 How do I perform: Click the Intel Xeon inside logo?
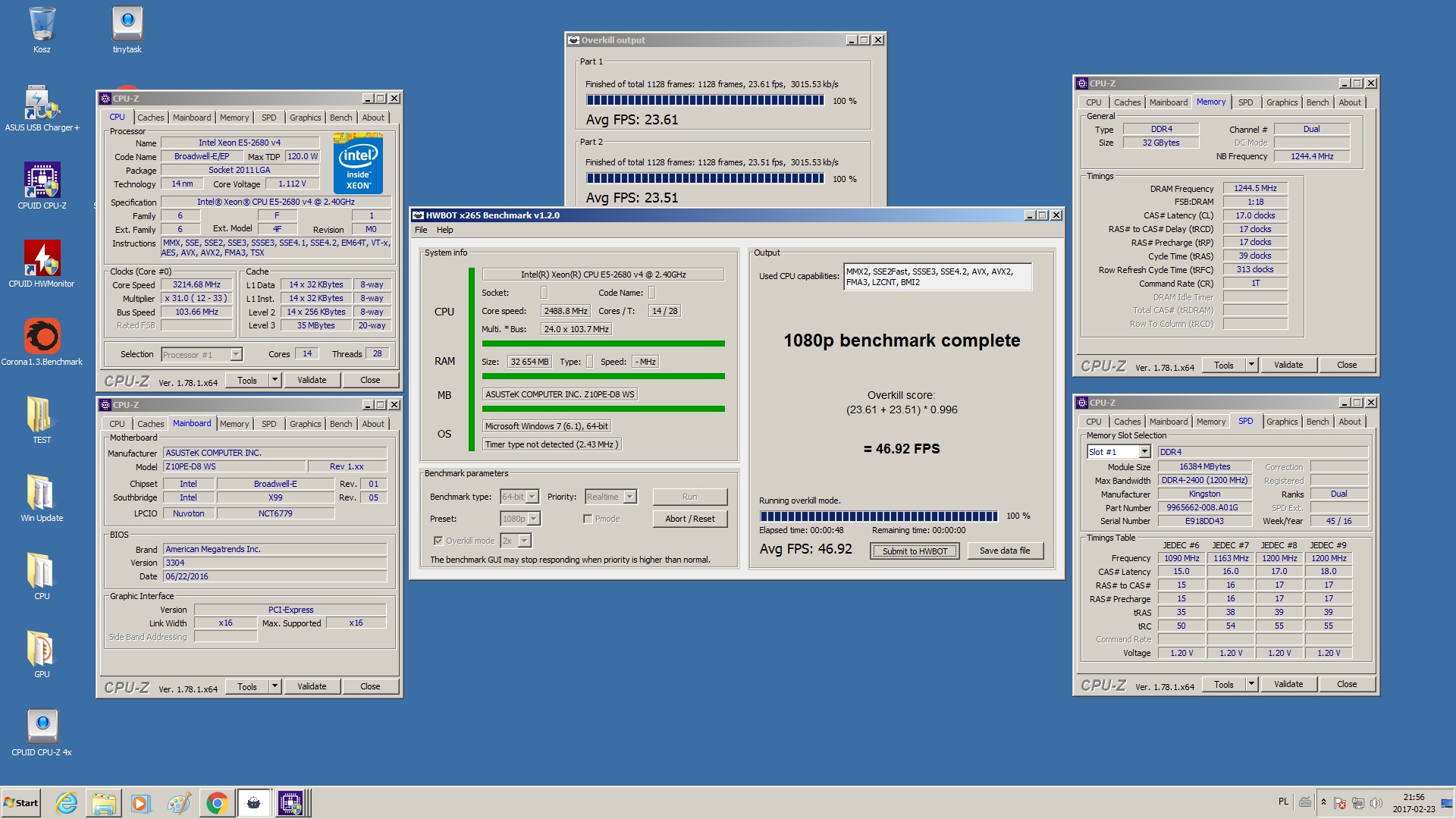(x=359, y=163)
